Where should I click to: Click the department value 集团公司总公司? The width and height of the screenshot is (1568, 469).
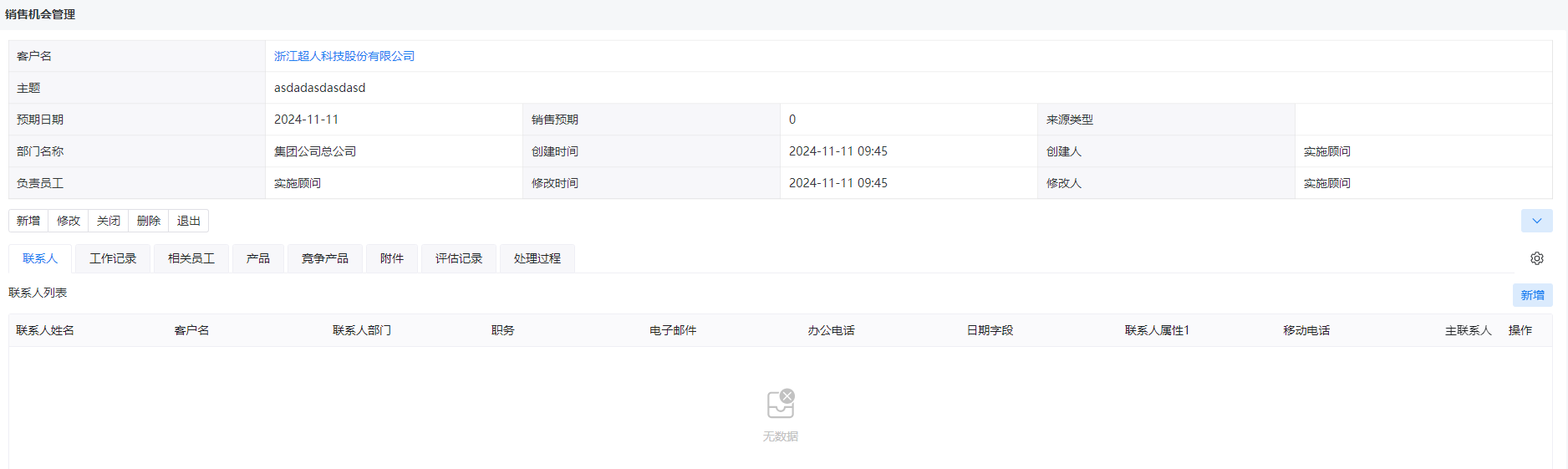pos(315,151)
